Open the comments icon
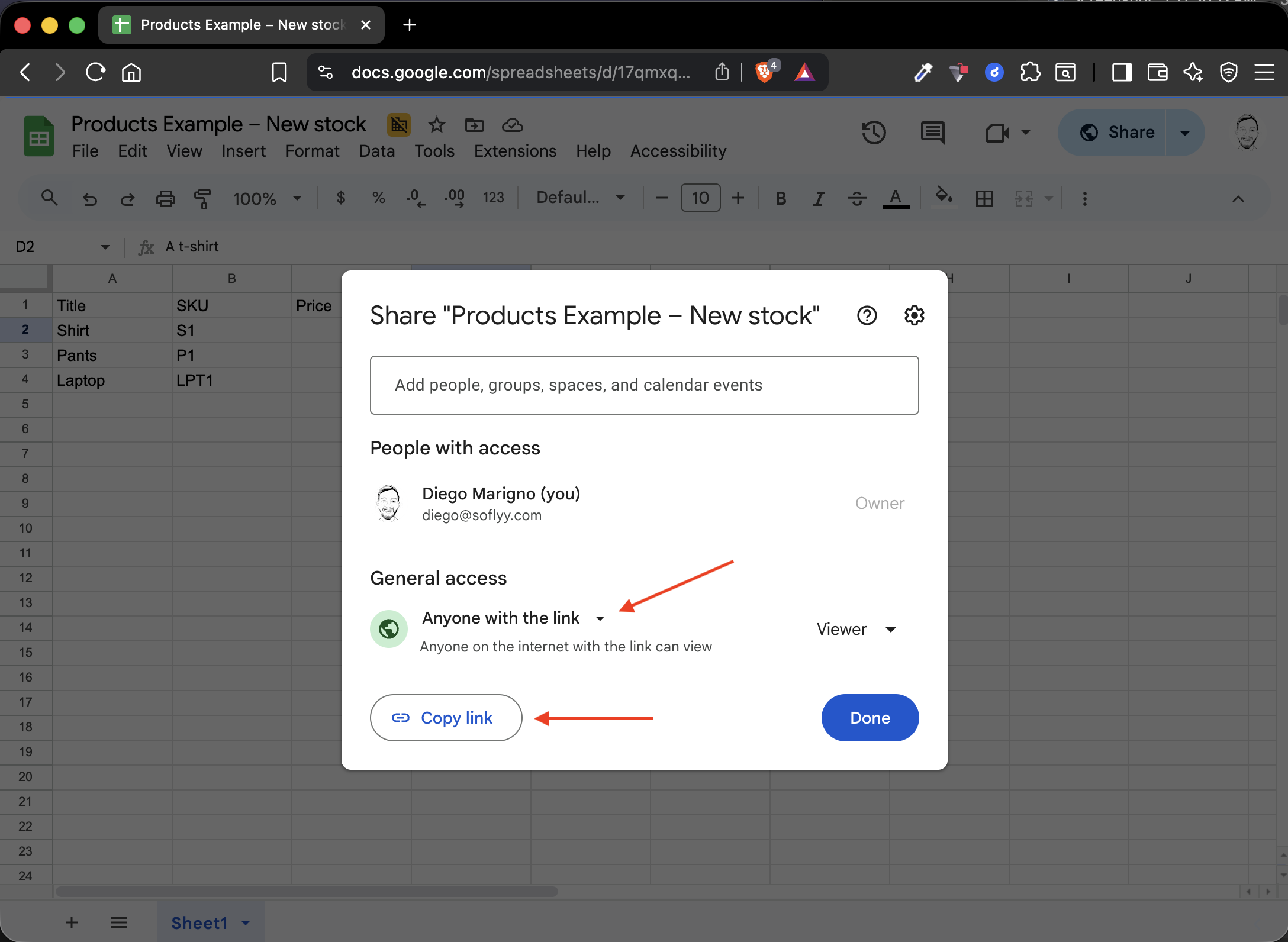Viewport: 1288px width, 942px height. (x=932, y=133)
